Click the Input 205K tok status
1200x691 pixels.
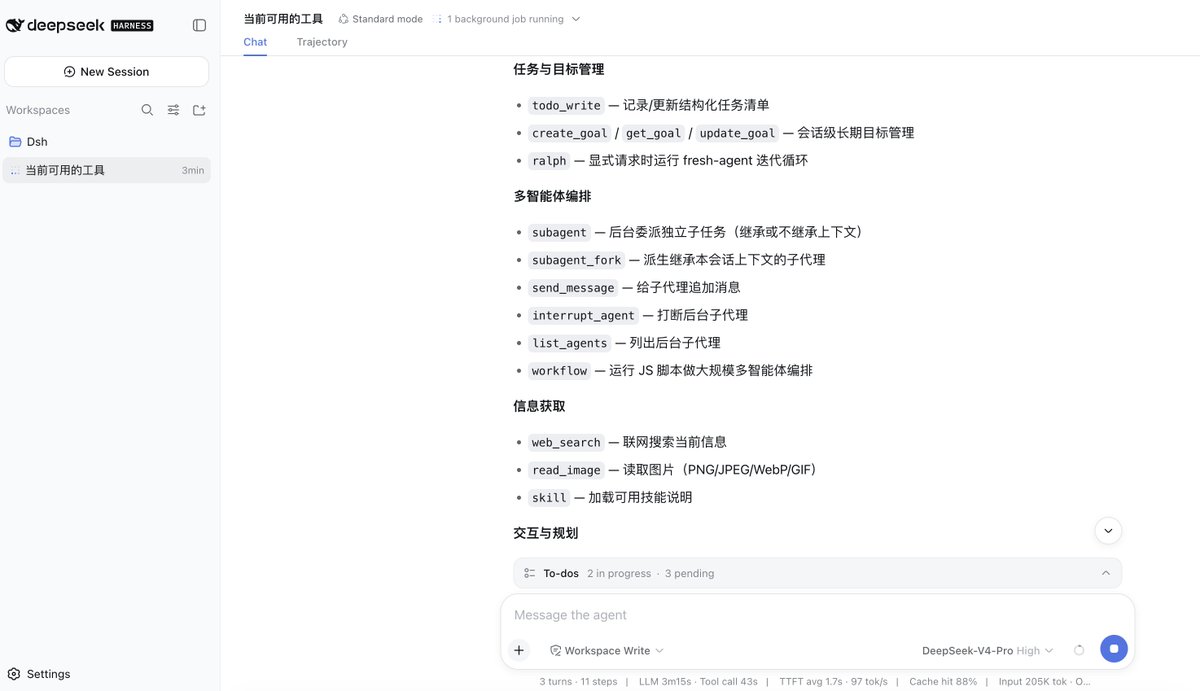(1045, 681)
